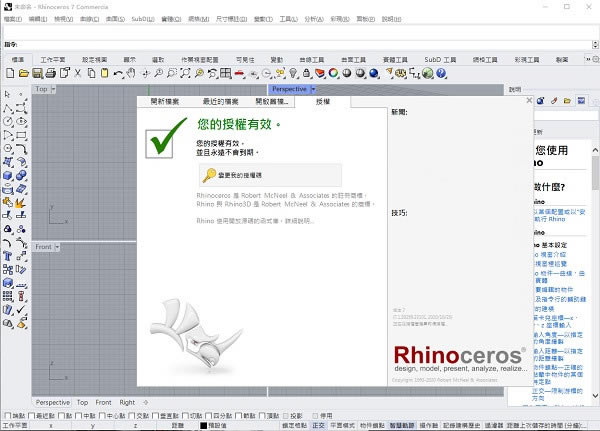Select the Polyline tool in left sidebar

8,109
